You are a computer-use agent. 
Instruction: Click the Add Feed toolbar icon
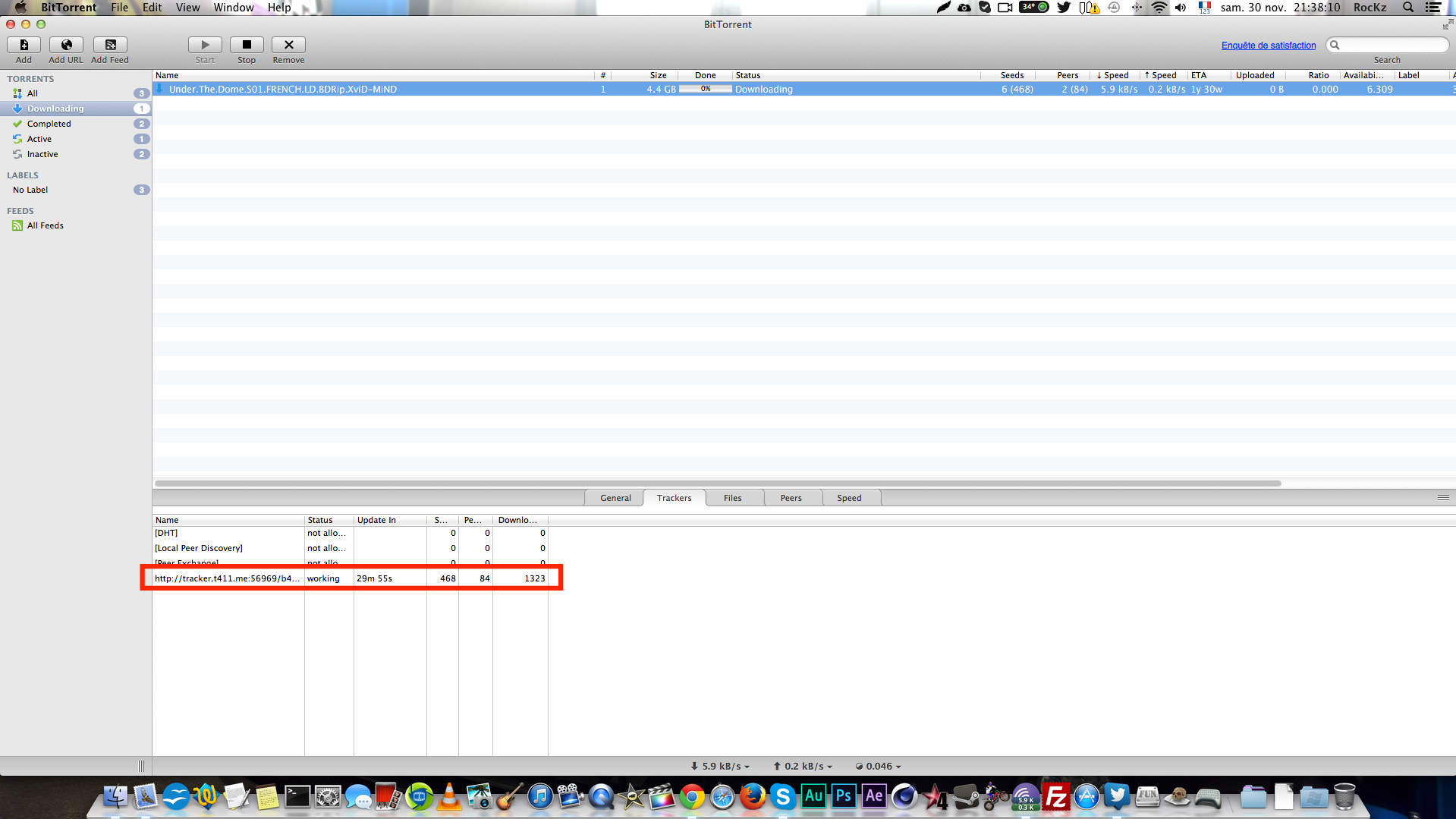[110, 45]
